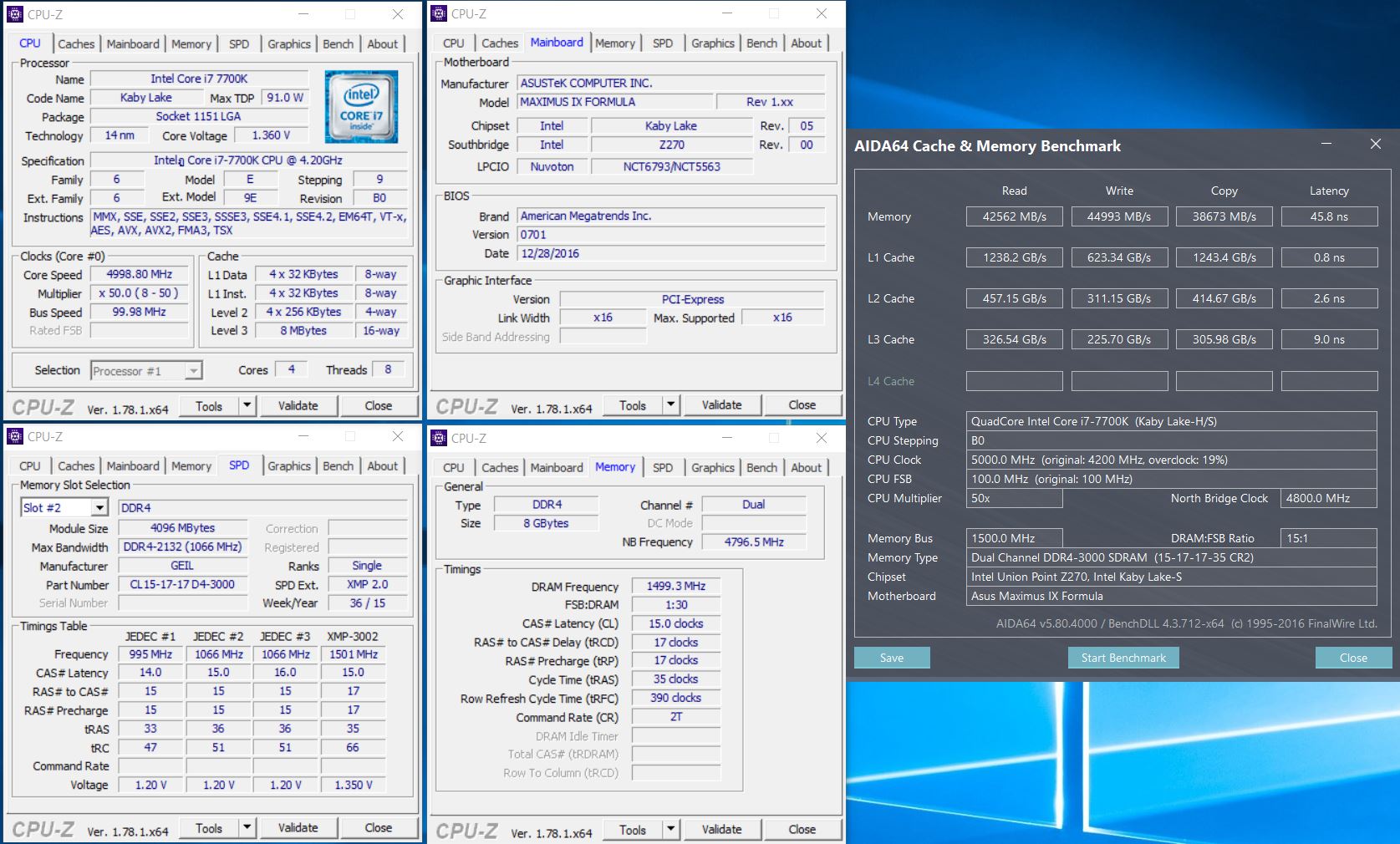Expand the Processor #1 selection dropdown

coord(193,370)
